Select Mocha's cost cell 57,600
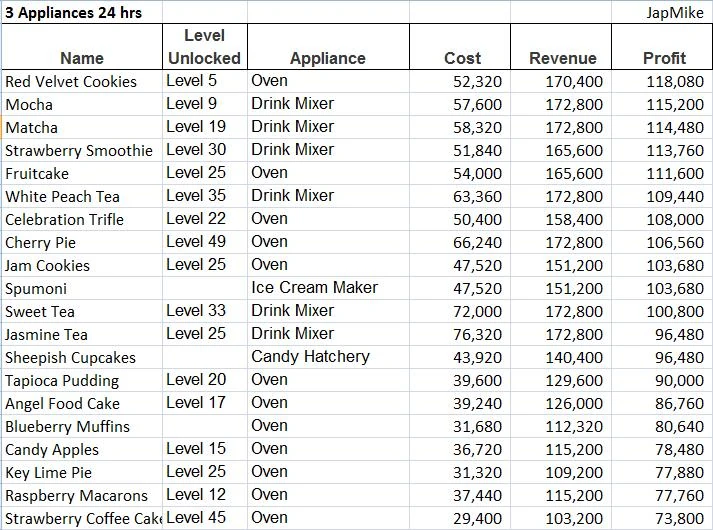713x530 pixels. pos(460,105)
